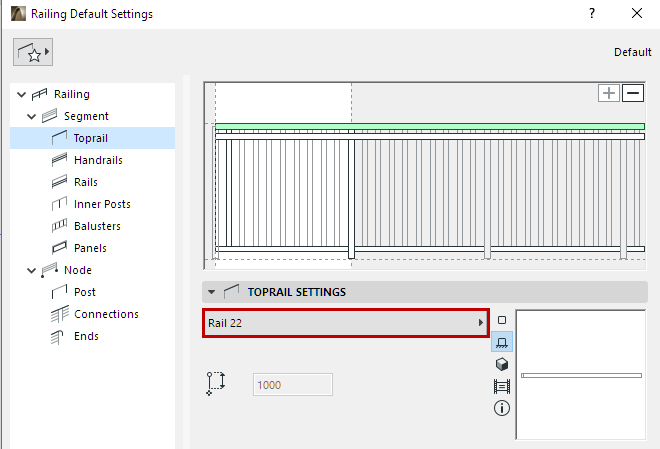
Task: Open the Post settings page
Action: [x=85, y=292]
